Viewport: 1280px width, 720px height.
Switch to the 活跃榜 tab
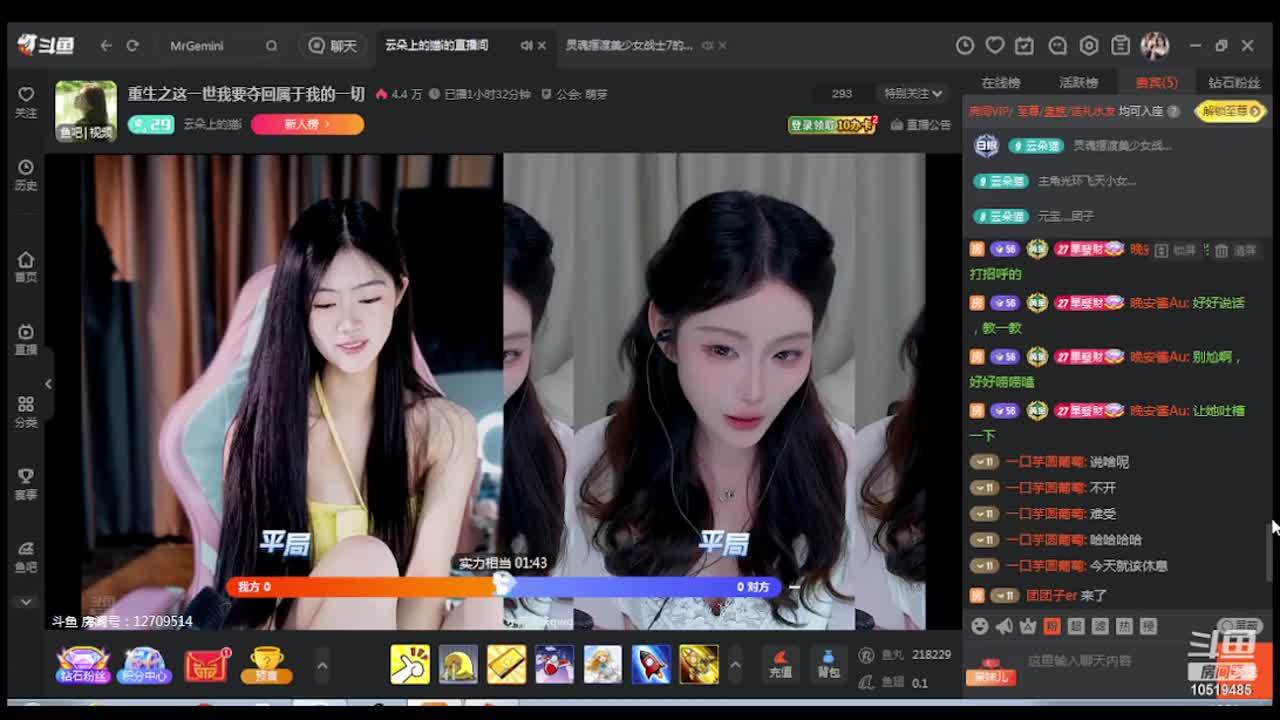click(1078, 83)
